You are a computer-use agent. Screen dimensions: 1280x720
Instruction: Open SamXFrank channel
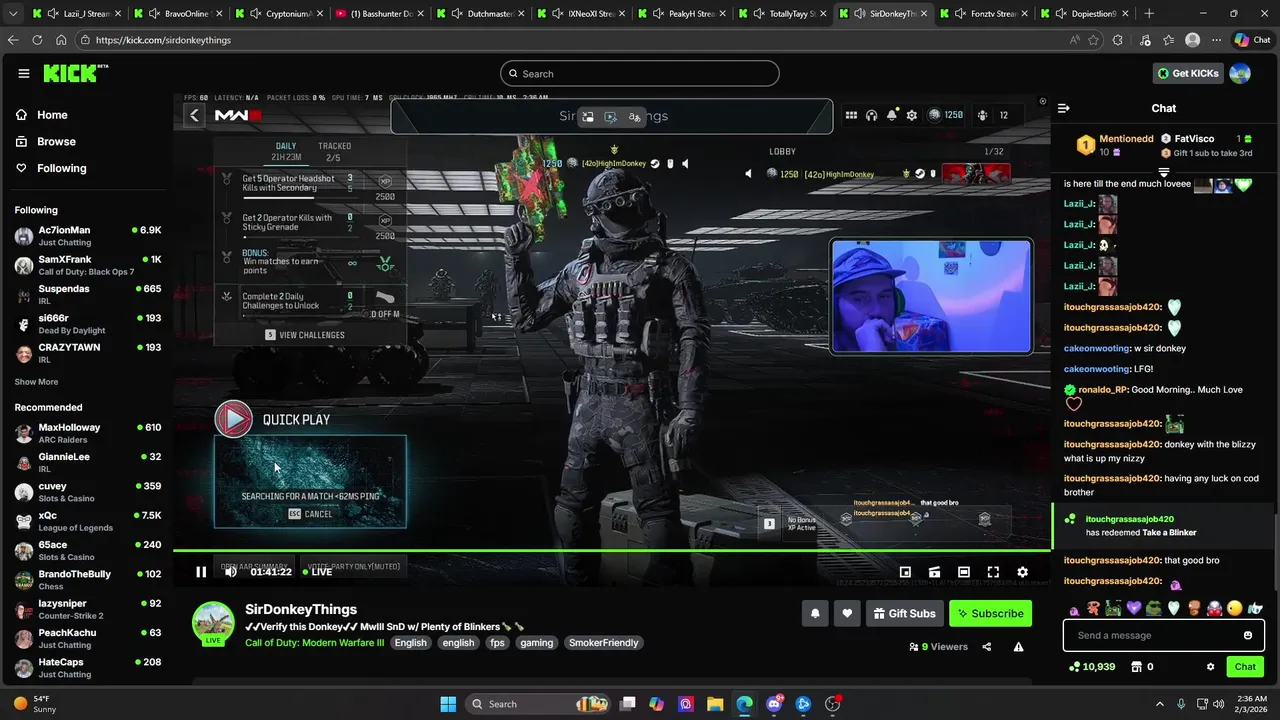pos(88,265)
